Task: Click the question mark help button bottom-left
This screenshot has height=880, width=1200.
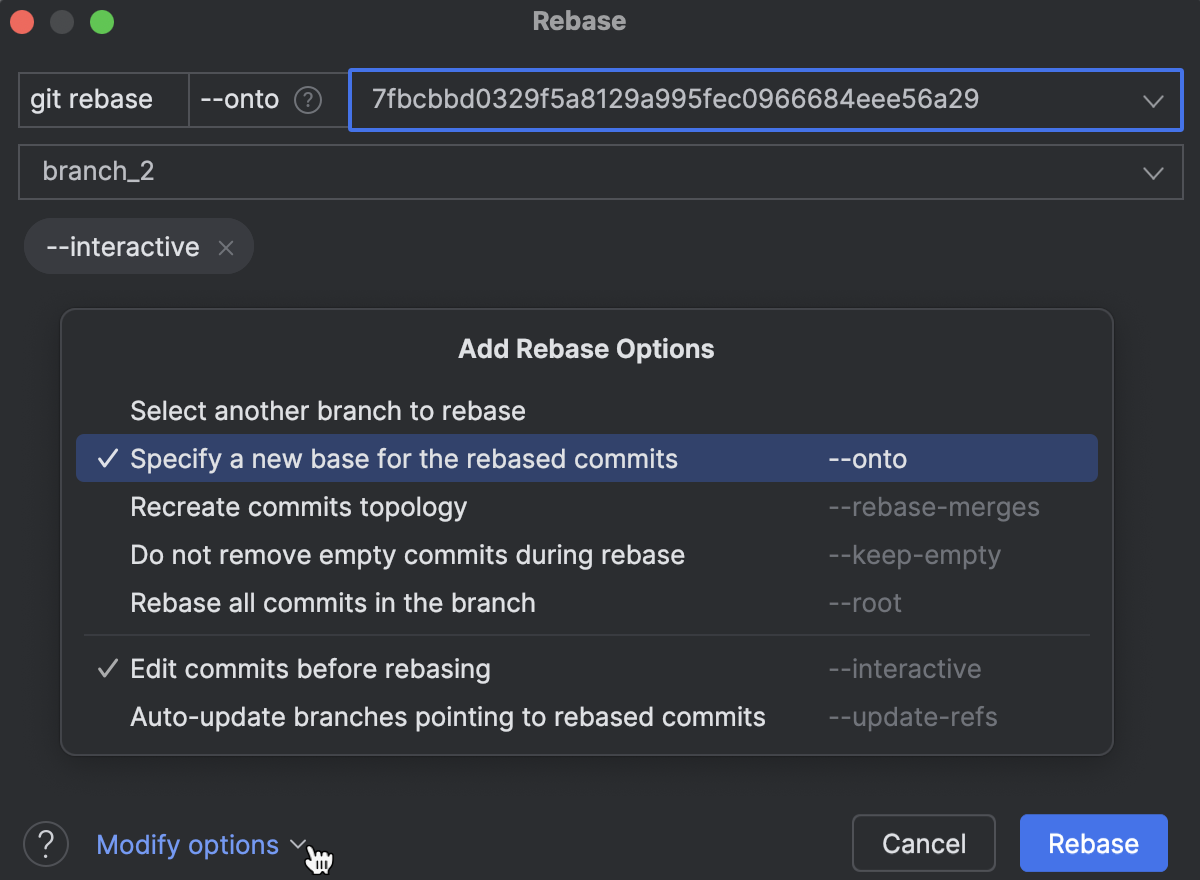Action: point(45,844)
